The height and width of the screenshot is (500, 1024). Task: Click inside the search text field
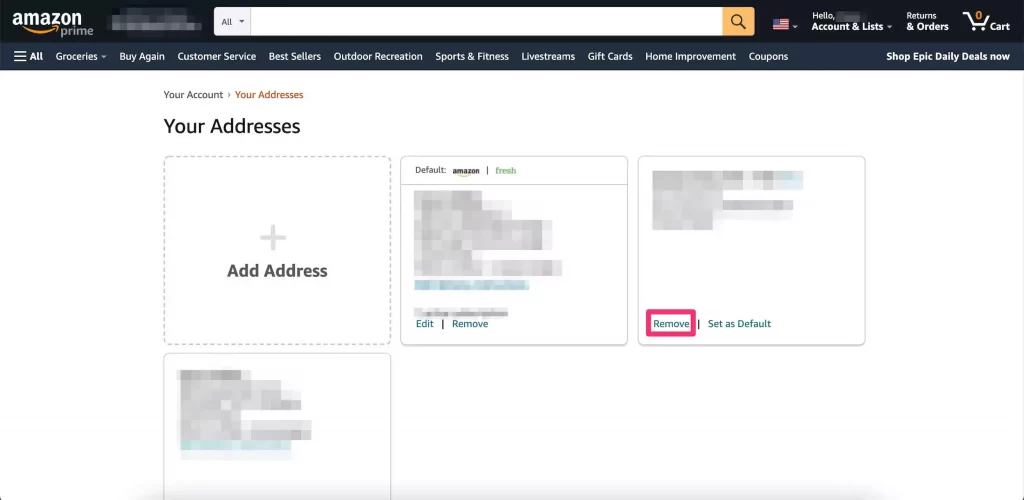(485, 21)
